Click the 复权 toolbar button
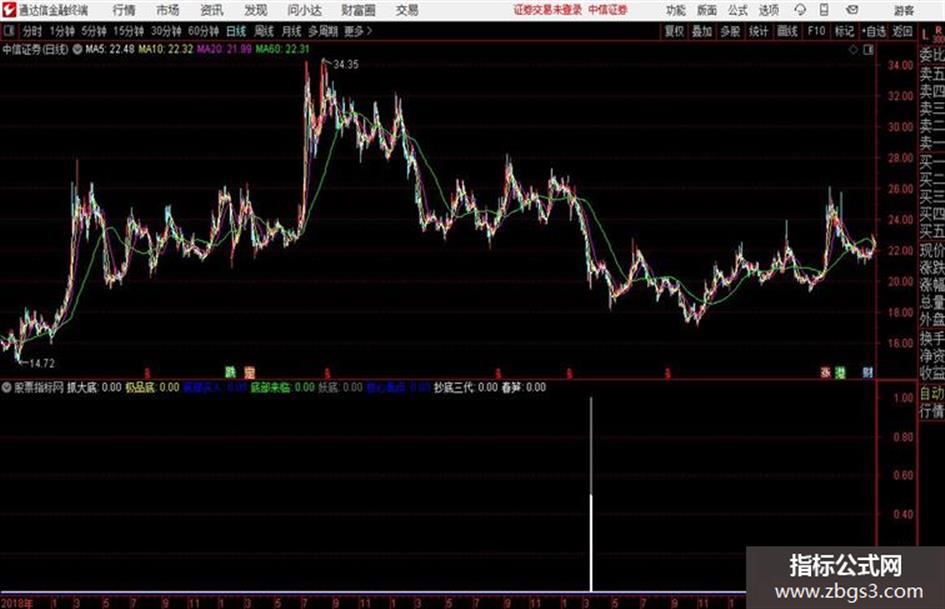The height and width of the screenshot is (609, 945). click(674, 31)
